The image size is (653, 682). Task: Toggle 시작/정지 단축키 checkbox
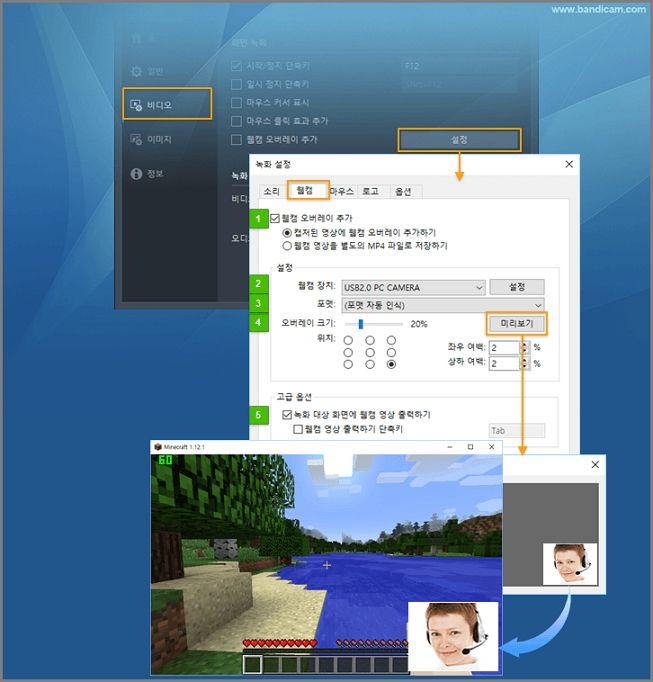pos(236,66)
